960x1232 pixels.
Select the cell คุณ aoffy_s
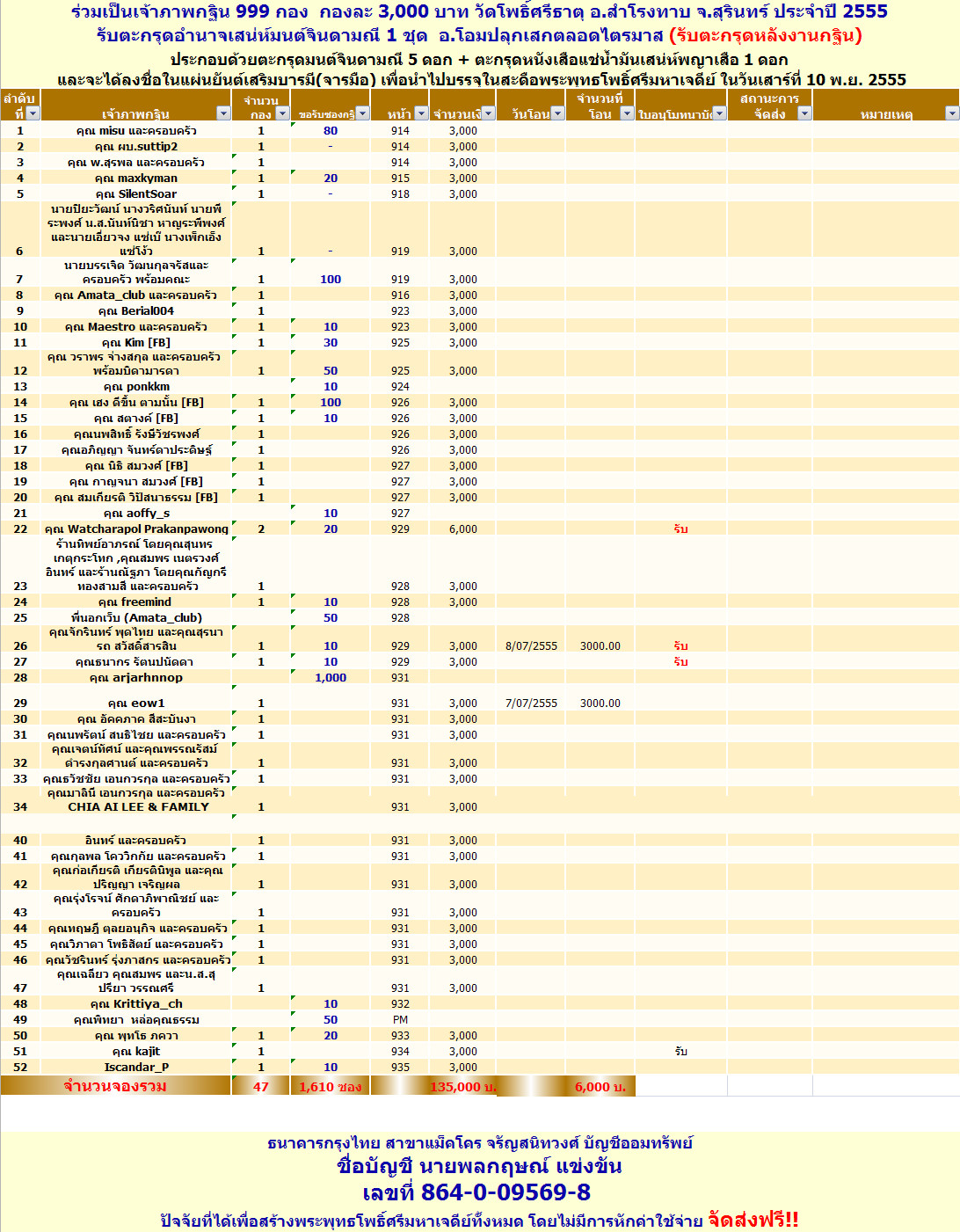(136, 514)
